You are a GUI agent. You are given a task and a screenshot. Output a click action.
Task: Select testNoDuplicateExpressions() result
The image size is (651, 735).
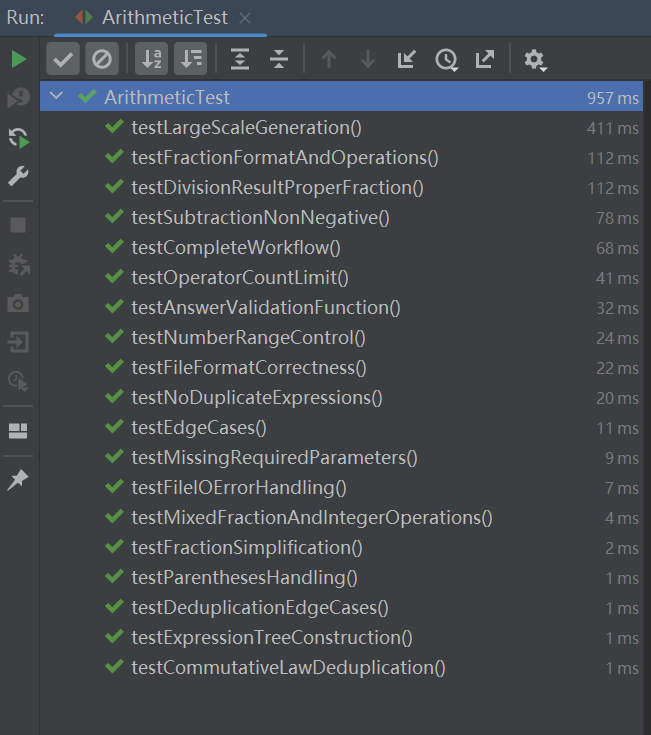[x=341, y=398]
